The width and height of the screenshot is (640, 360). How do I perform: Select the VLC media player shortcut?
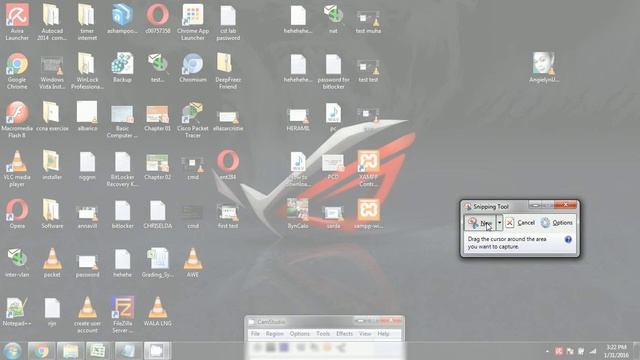(17, 169)
